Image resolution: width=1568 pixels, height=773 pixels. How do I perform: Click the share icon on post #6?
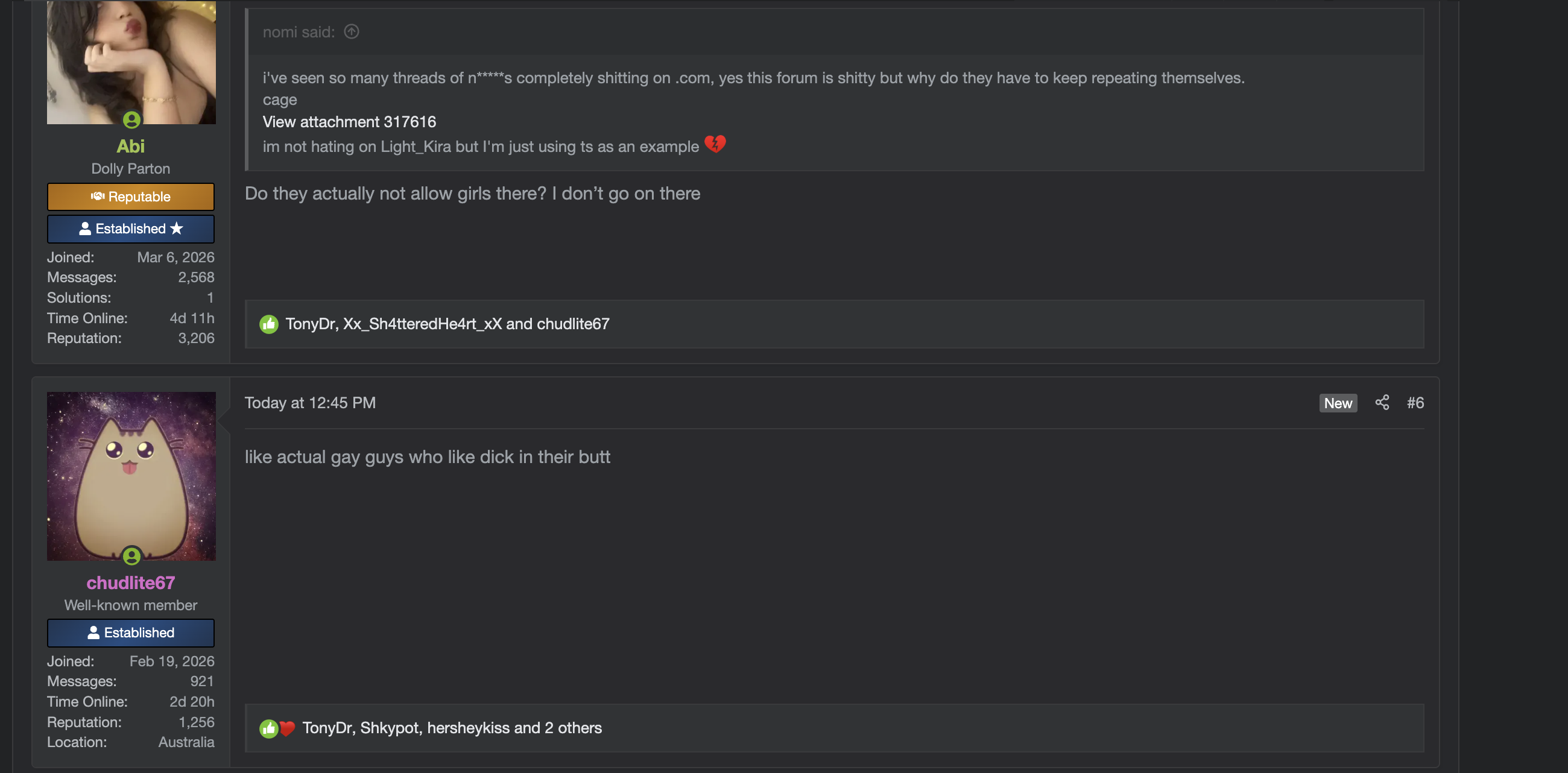pos(1382,402)
